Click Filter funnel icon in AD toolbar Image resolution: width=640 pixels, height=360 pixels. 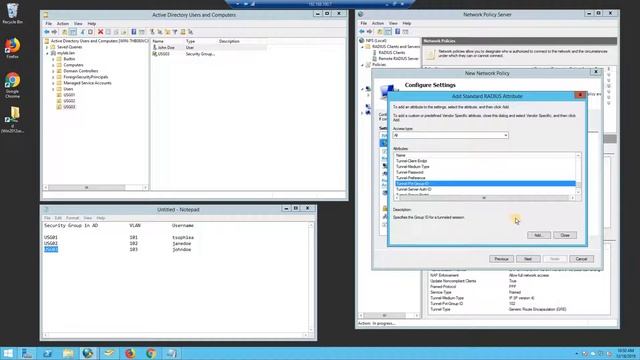(x=175, y=32)
